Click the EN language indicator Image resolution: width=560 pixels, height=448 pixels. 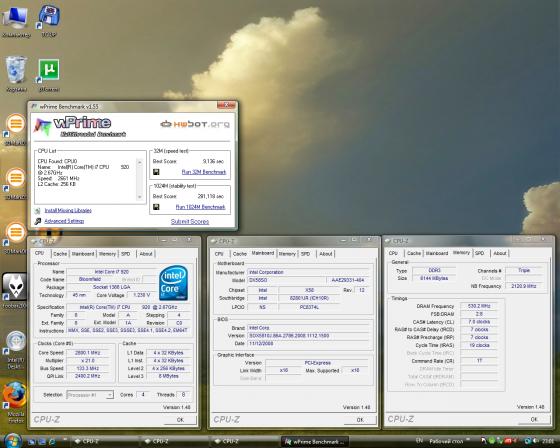[420, 440]
